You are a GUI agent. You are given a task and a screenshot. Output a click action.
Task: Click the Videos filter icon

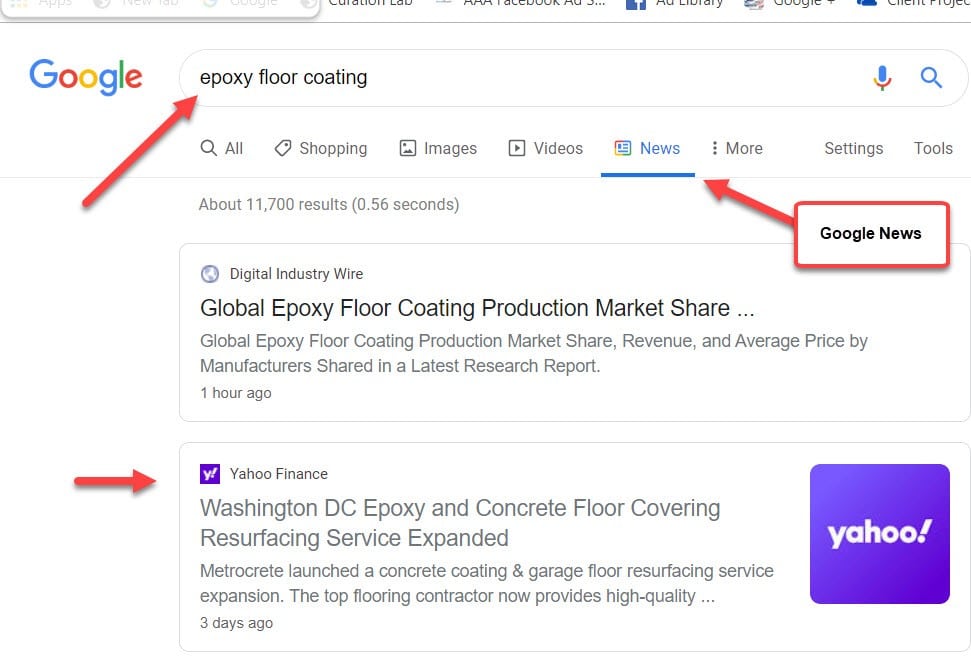(x=517, y=147)
